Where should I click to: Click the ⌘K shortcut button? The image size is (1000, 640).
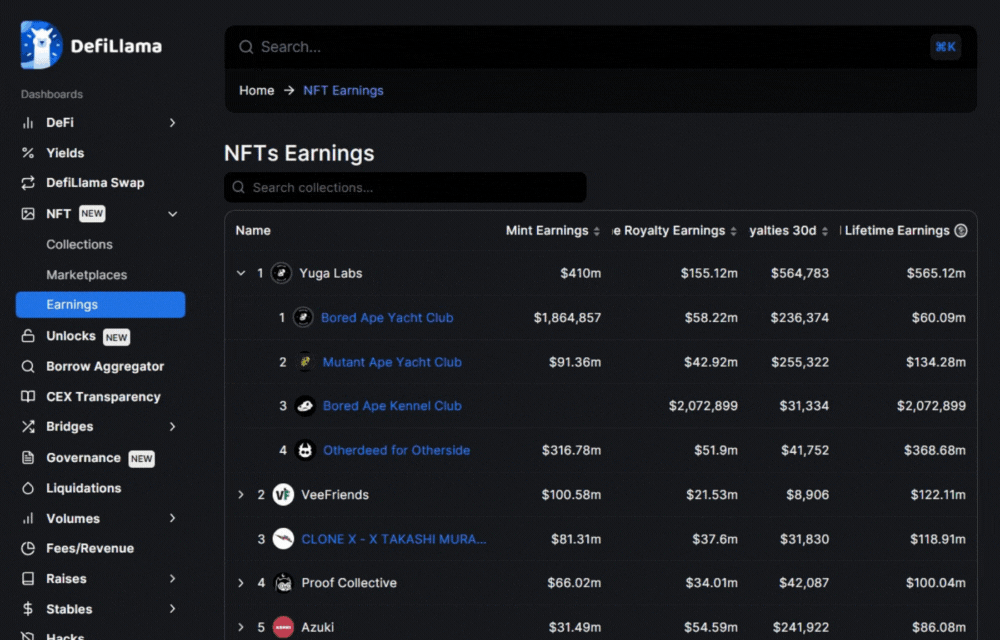tap(945, 47)
